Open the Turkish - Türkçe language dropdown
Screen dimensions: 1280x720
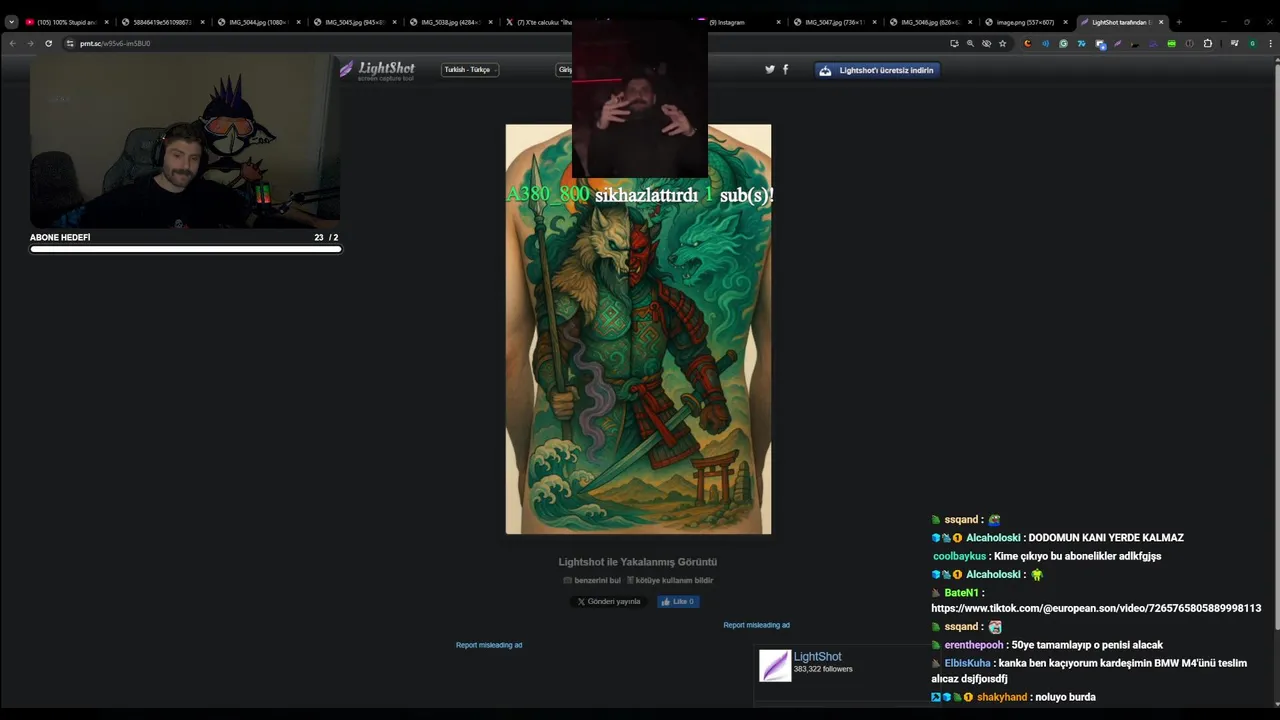pos(470,70)
